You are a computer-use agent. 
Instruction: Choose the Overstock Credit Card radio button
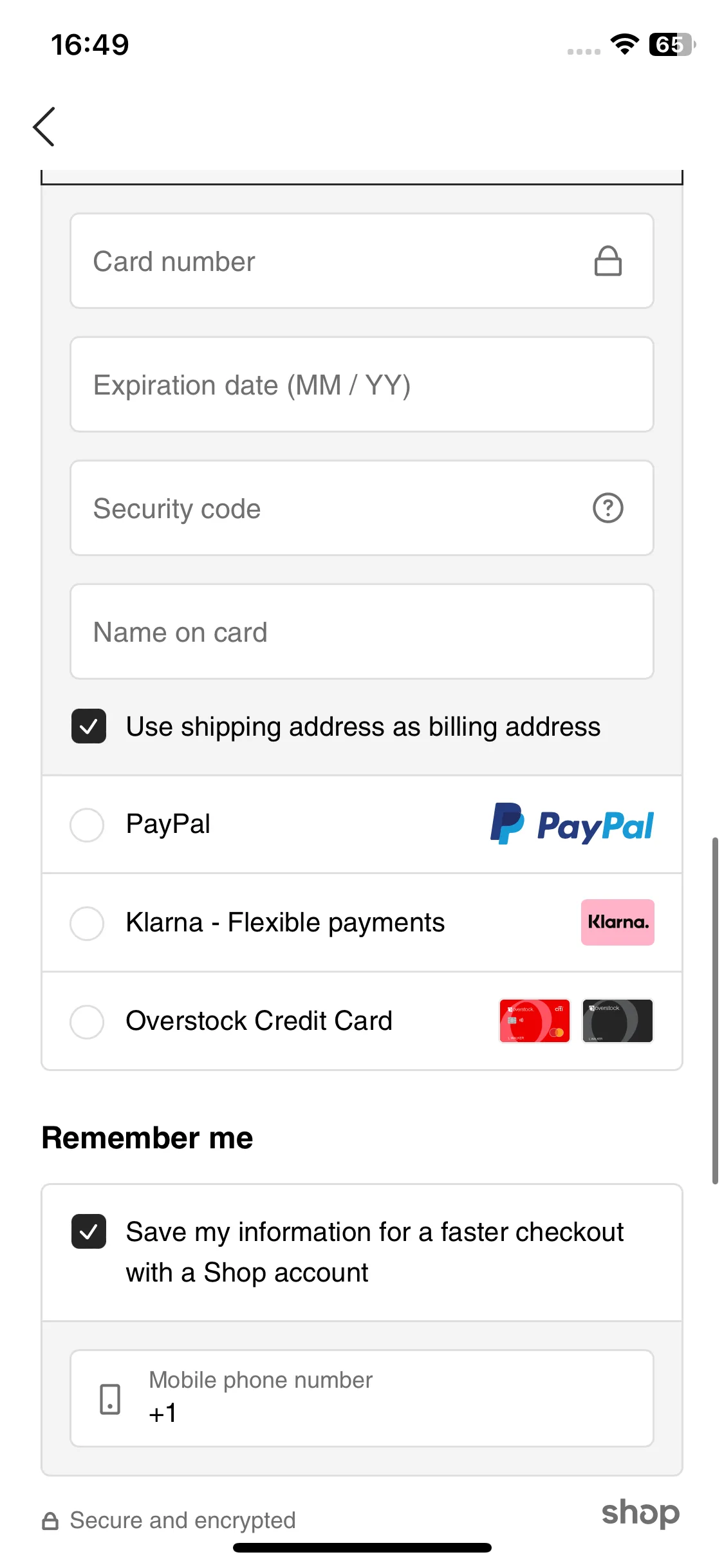click(x=87, y=1022)
